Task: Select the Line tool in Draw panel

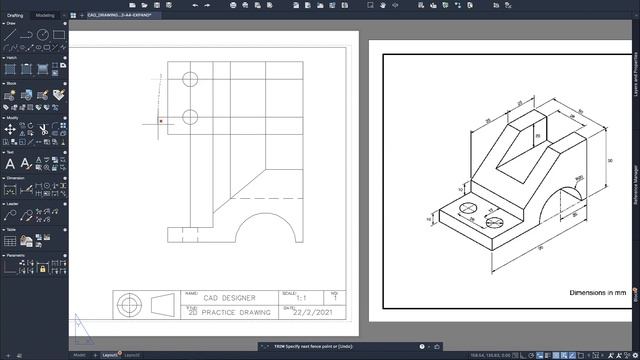Action: [10, 35]
